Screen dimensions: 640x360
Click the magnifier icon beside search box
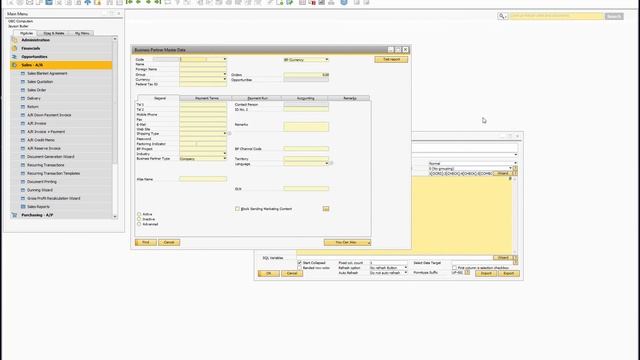pyautogui.click(x=502, y=16)
